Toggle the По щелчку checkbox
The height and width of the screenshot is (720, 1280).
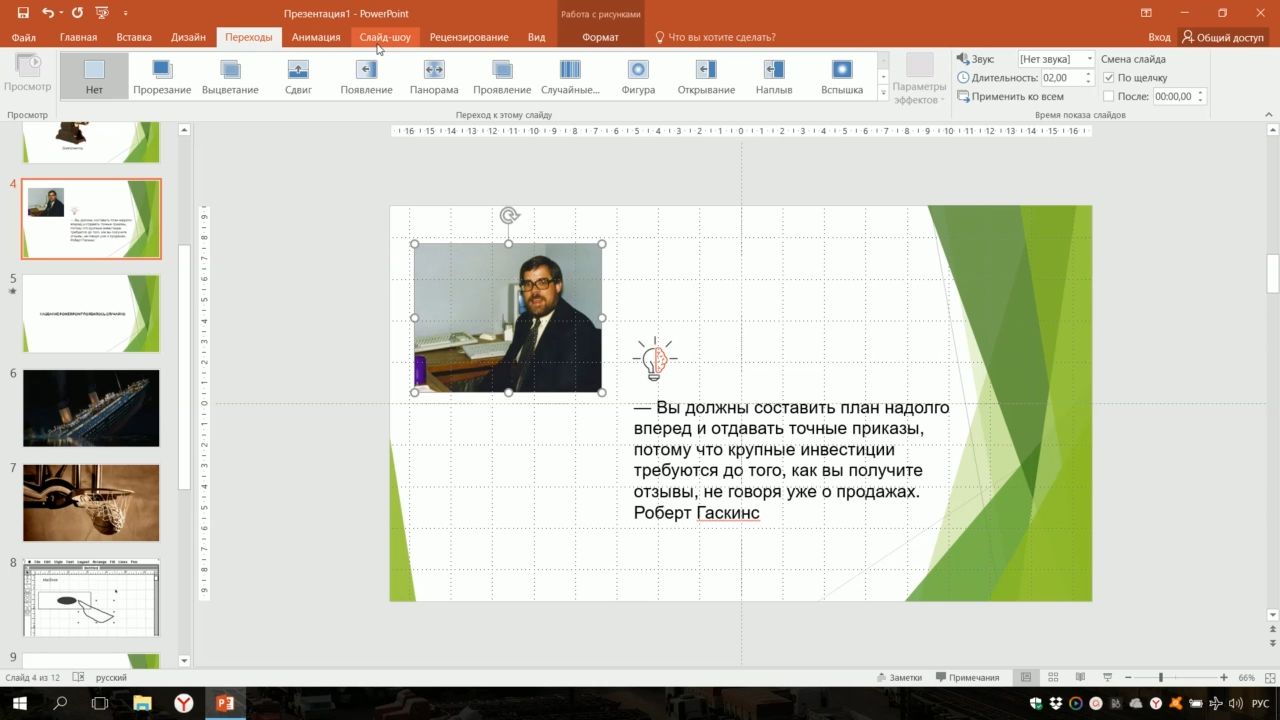(x=1108, y=78)
